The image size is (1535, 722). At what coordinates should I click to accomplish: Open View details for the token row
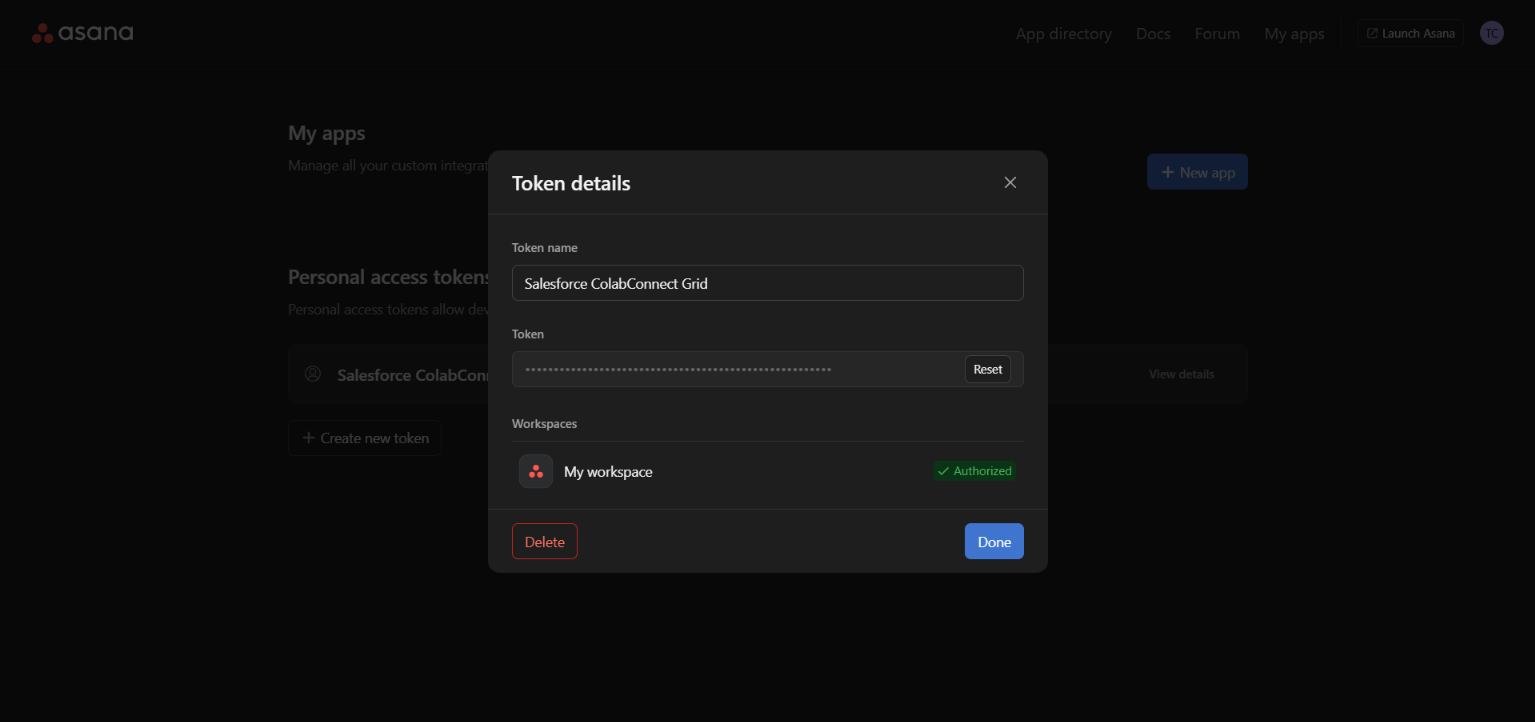[1181, 374]
